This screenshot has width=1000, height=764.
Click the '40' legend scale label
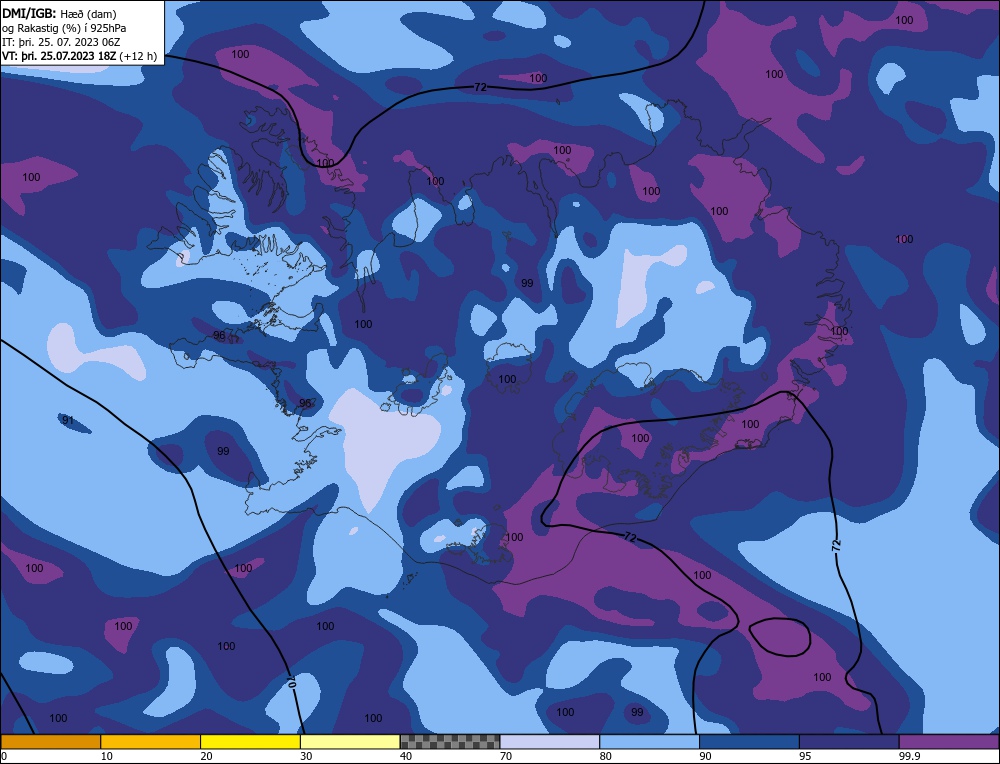[406, 756]
